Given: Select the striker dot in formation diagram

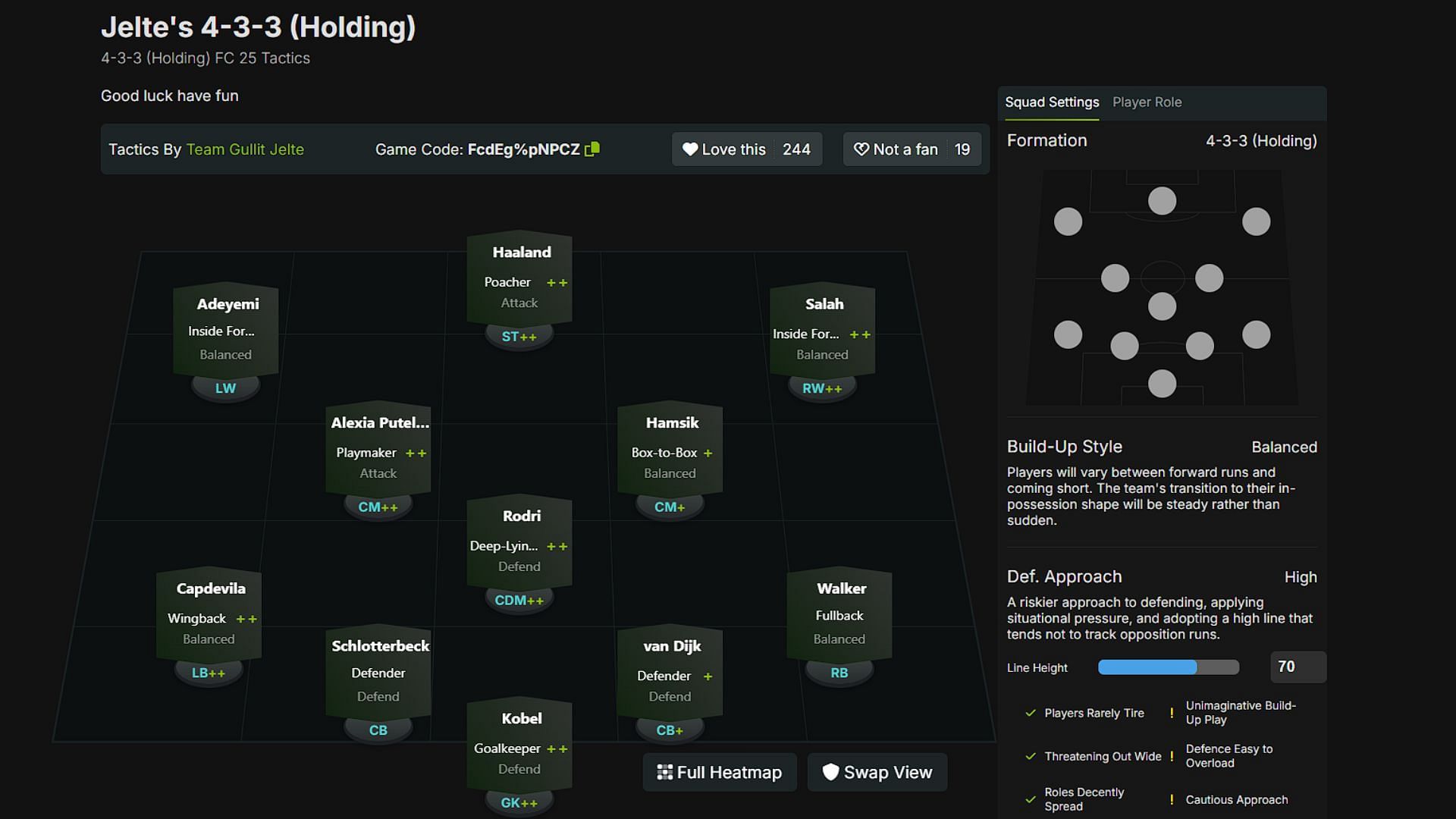Looking at the screenshot, I should click(x=1162, y=201).
